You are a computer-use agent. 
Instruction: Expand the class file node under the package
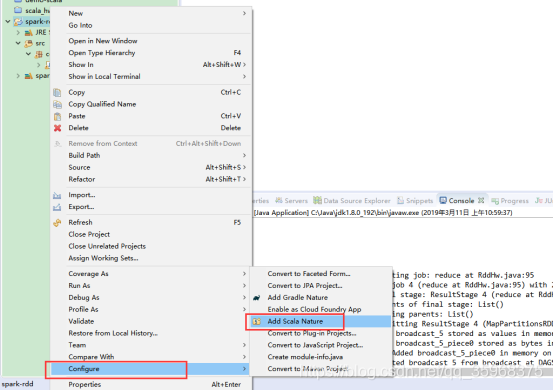click(39, 65)
